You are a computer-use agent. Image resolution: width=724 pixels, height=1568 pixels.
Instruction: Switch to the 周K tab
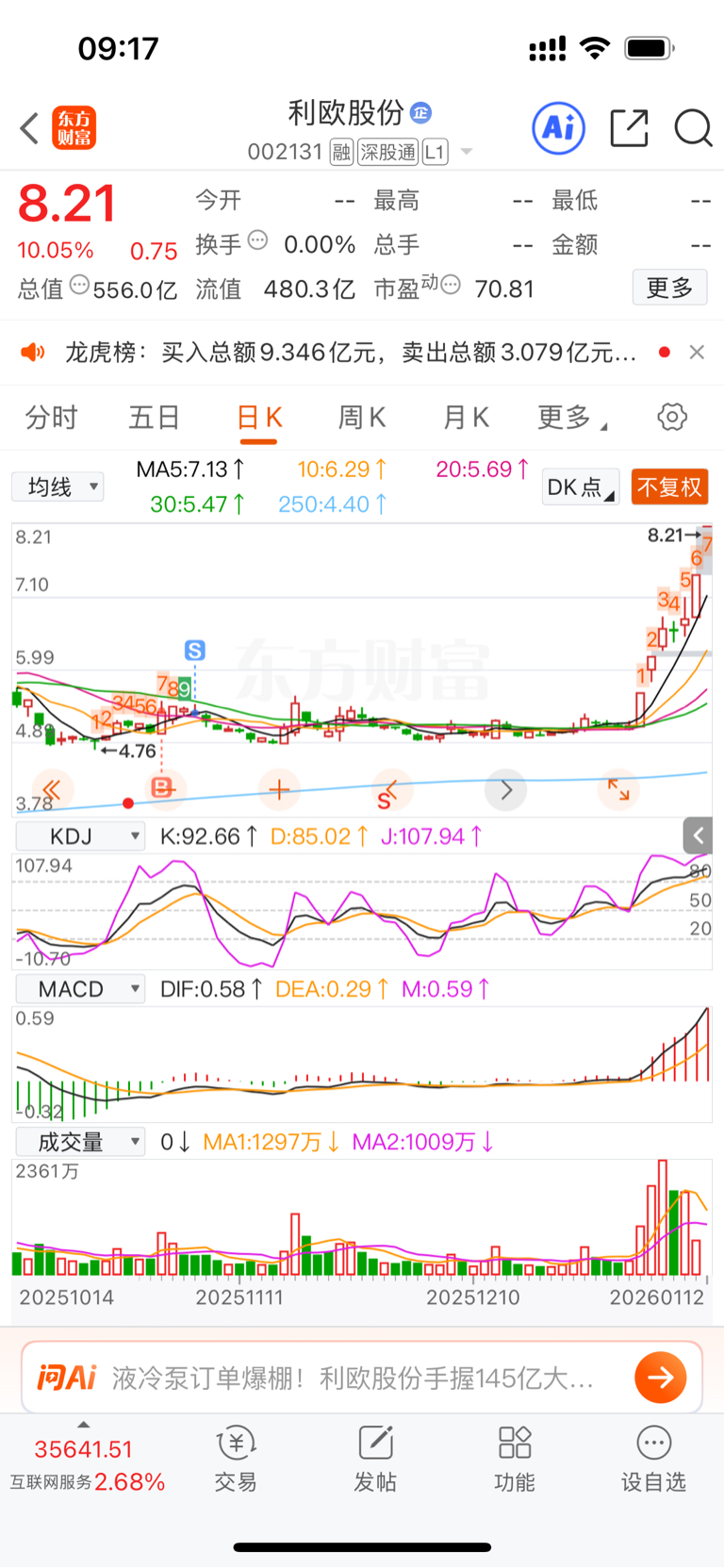click(362, 417)
